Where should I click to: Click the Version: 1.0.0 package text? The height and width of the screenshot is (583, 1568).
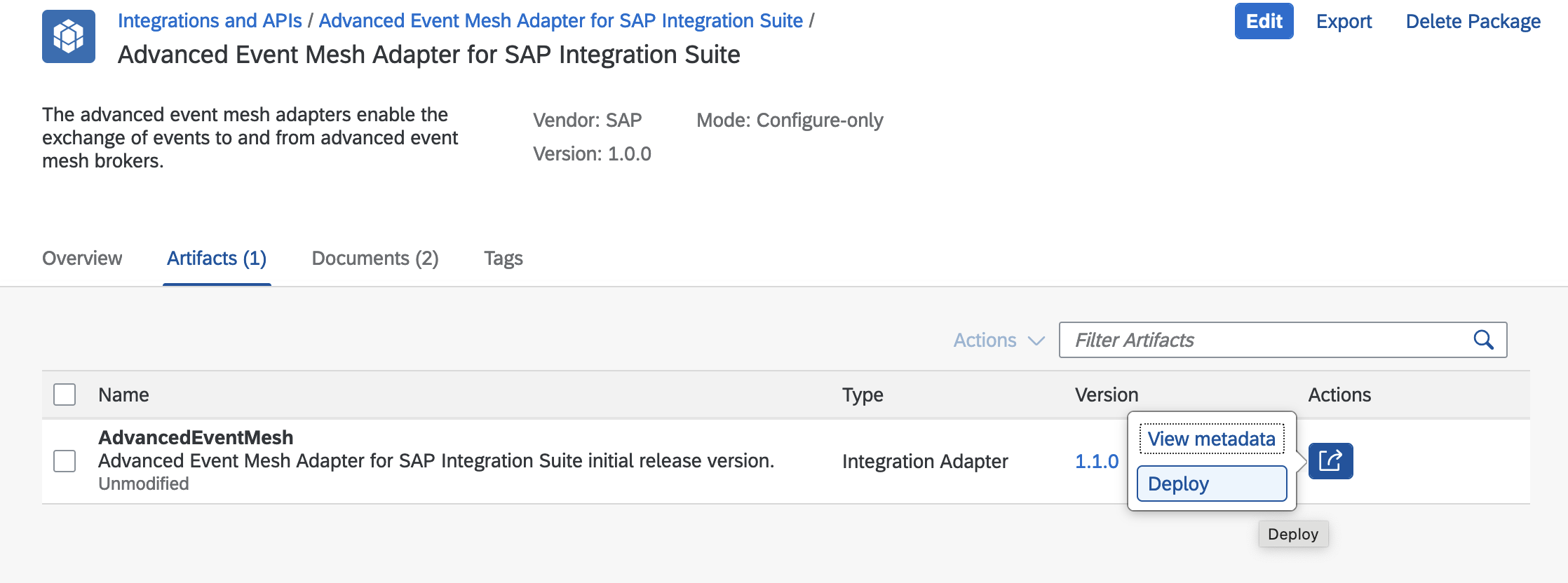pos(592,153)
